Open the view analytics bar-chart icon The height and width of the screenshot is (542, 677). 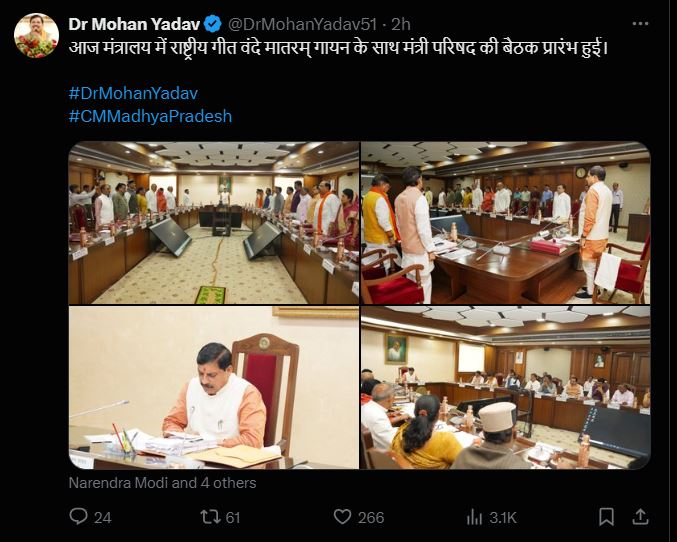(476, 516)
